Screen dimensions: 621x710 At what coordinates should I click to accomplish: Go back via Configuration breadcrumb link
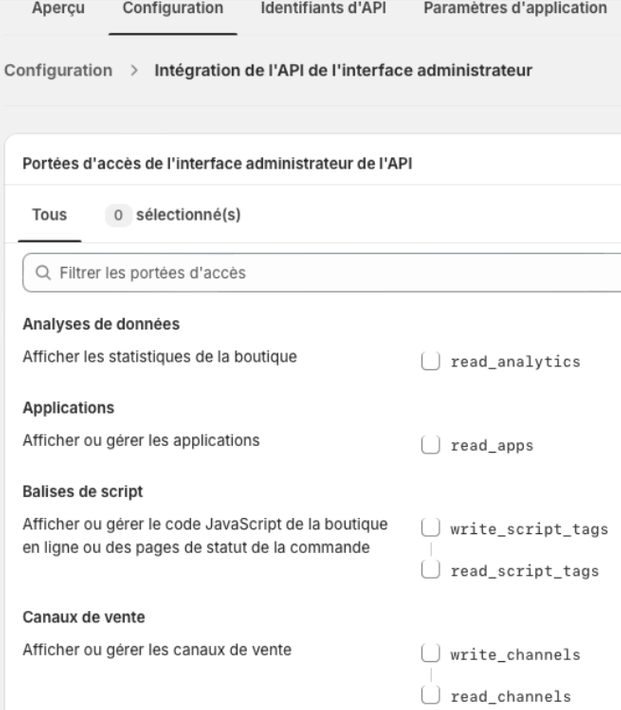[x=58, y=70]
